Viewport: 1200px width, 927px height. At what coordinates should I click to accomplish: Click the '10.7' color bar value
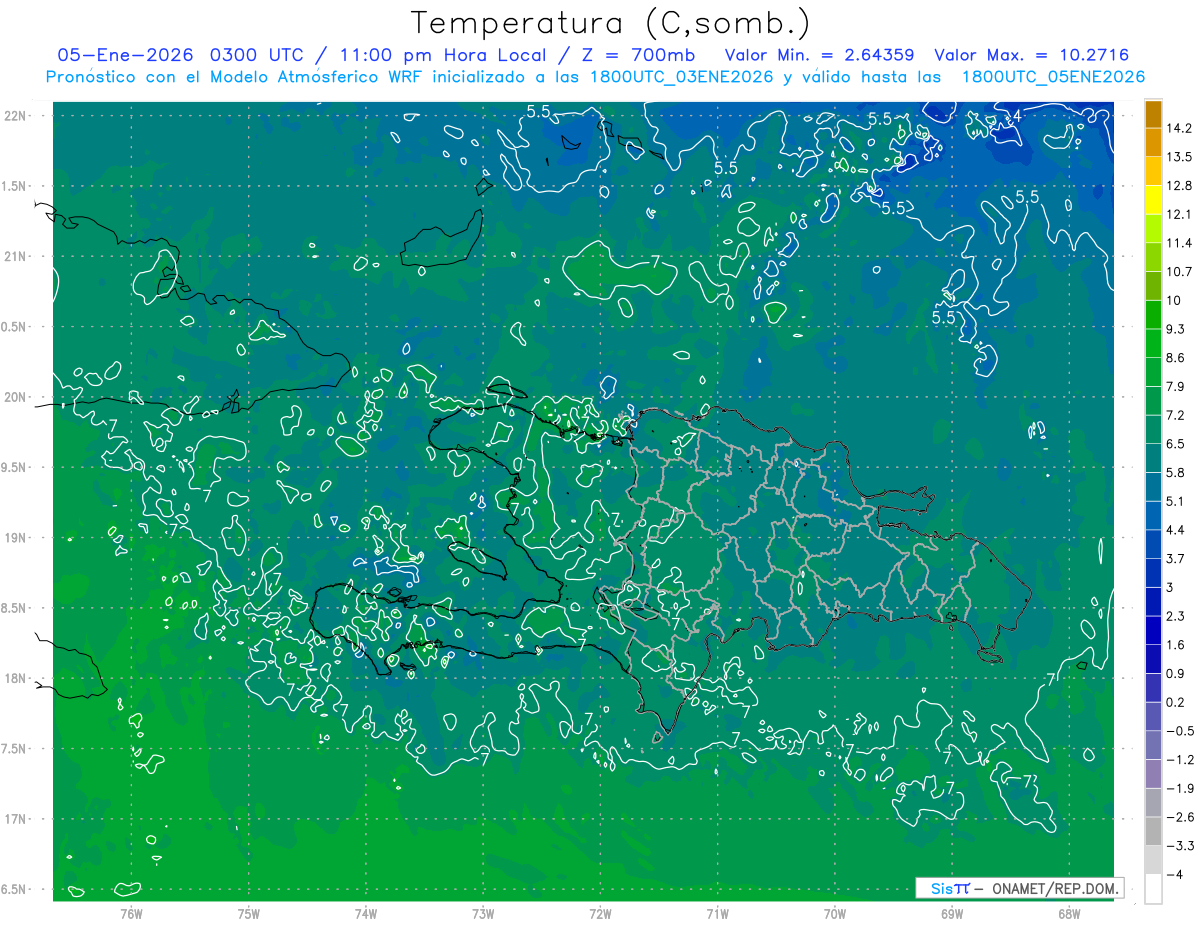[x=1179, y=271]
